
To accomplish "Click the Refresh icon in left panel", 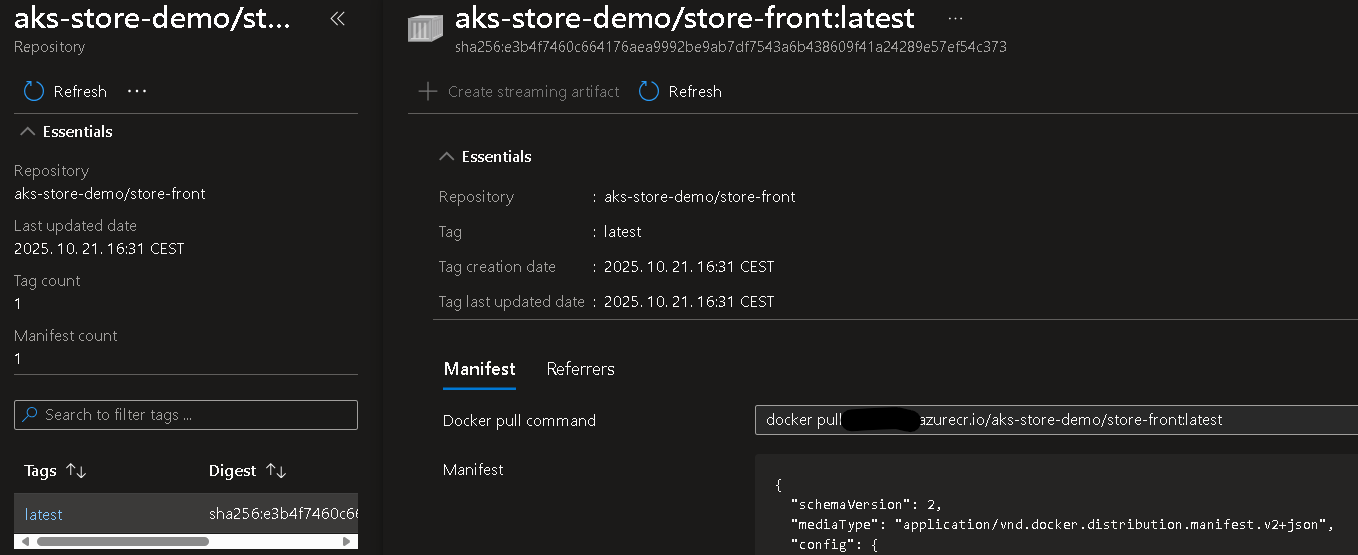I will click(x=34, y=91).
